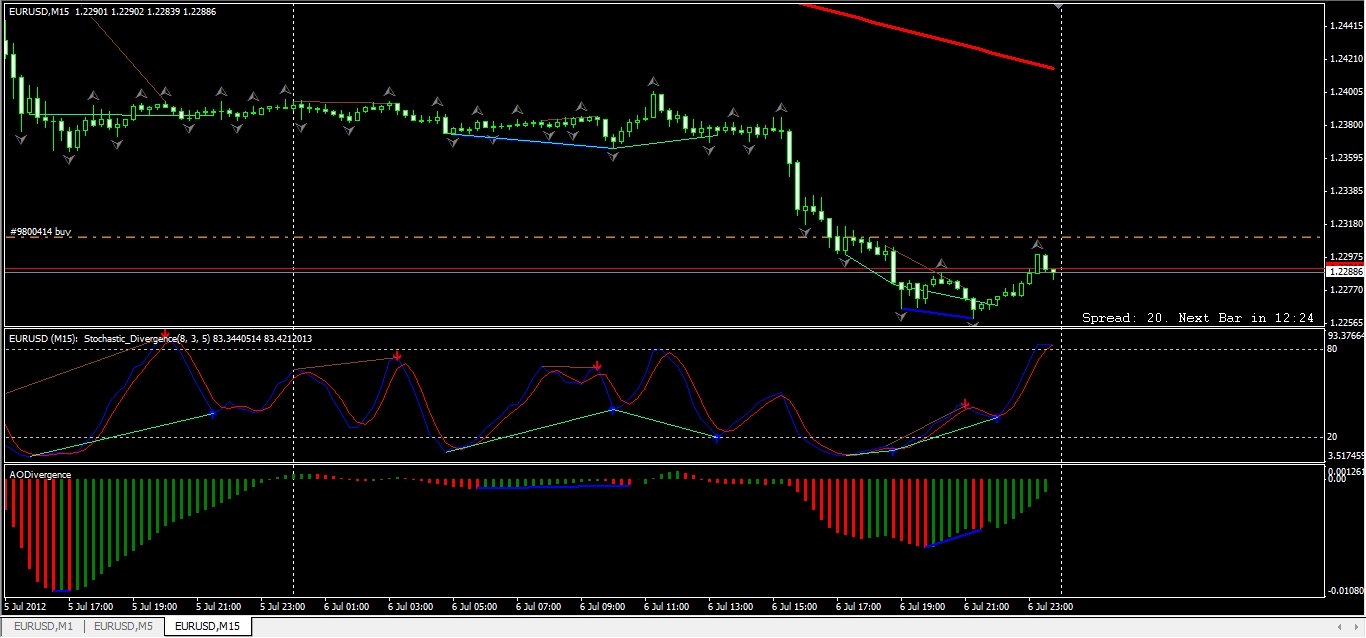Click the 1.22770 price scale label
The height and width of the screenshot is (638, 1366).
coord(1346,290)
